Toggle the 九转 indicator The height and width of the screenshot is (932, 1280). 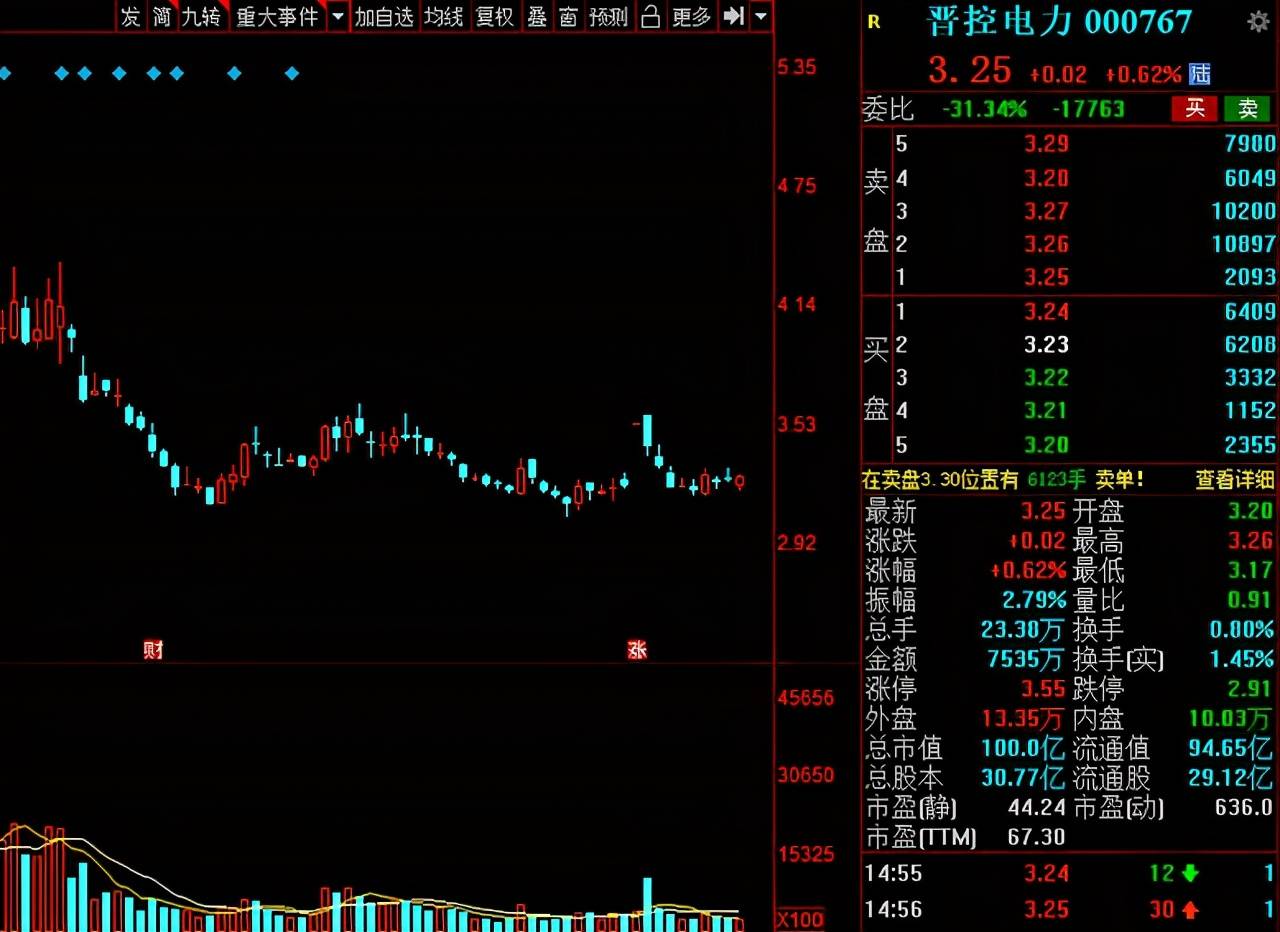tap(200, 16)
